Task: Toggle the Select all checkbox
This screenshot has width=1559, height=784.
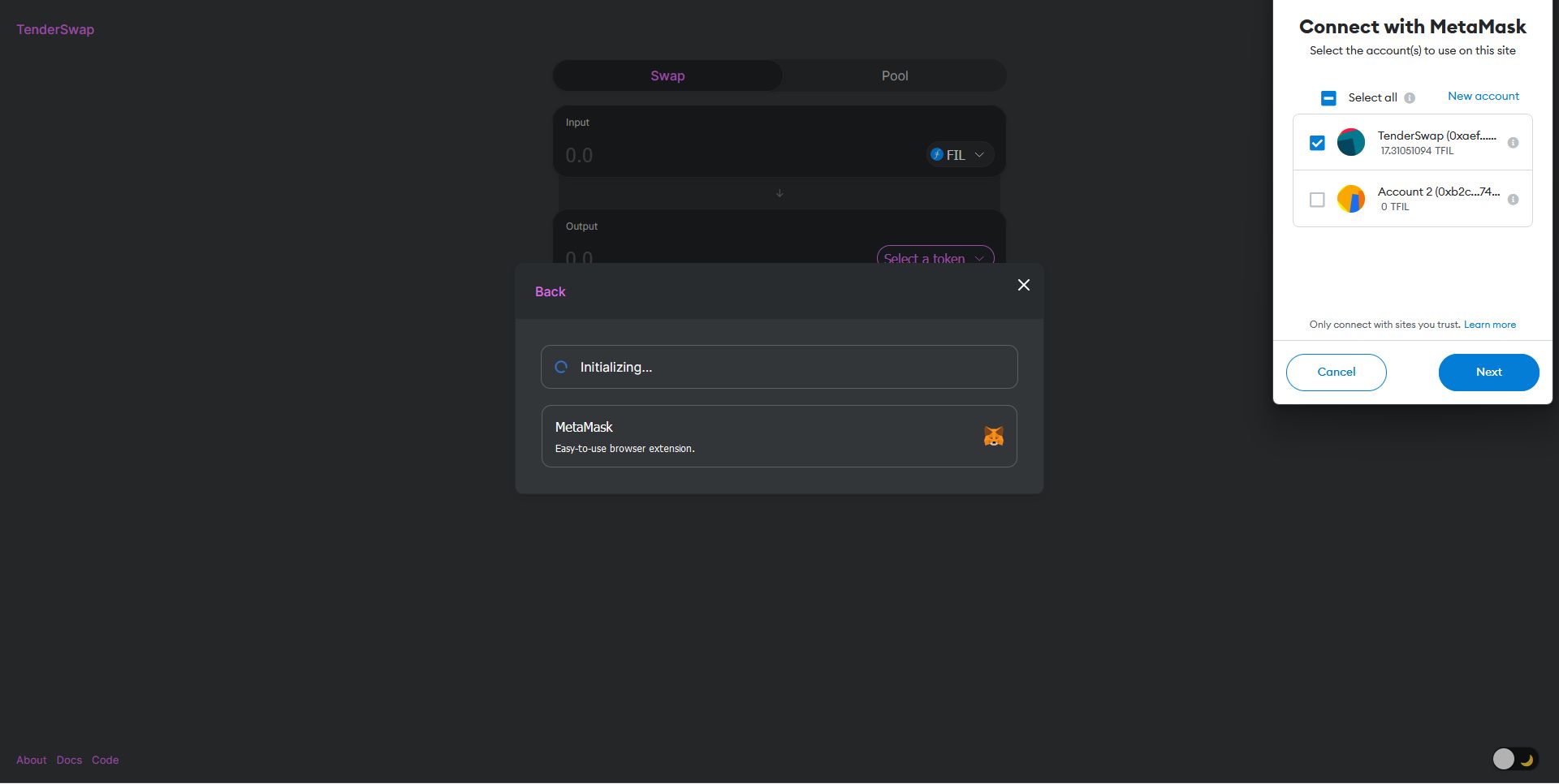Action: (x=1328, y=98)
